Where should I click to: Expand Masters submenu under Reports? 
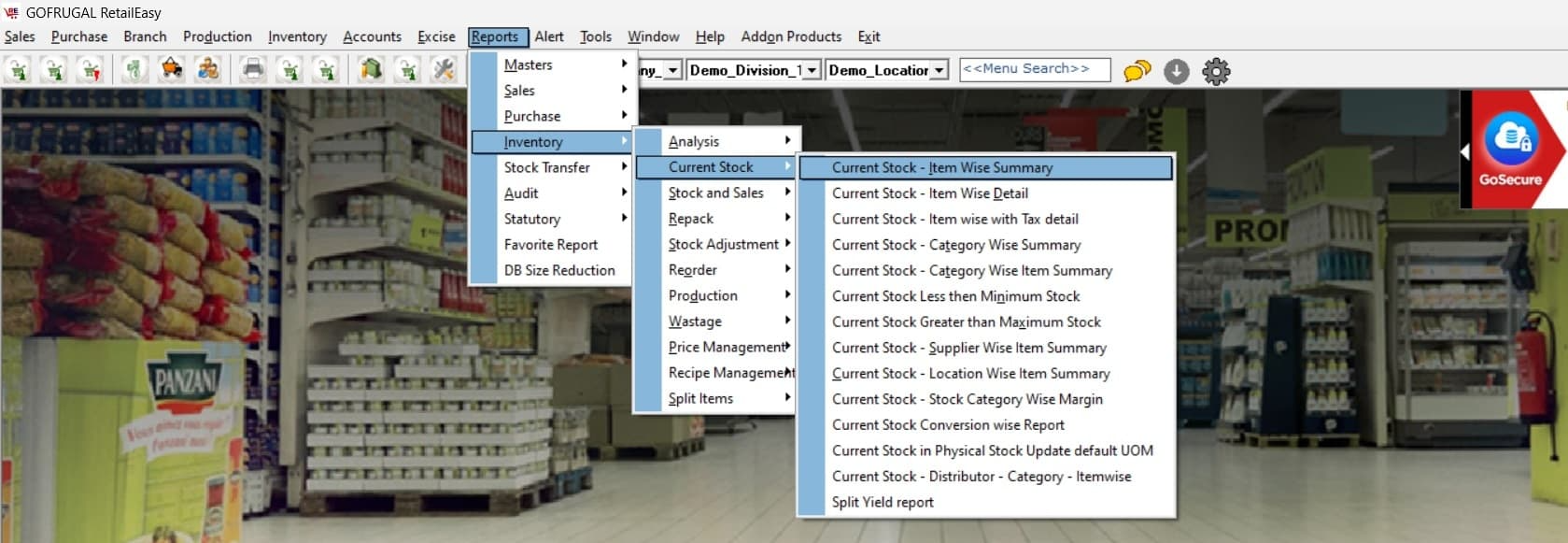(553, 64)
